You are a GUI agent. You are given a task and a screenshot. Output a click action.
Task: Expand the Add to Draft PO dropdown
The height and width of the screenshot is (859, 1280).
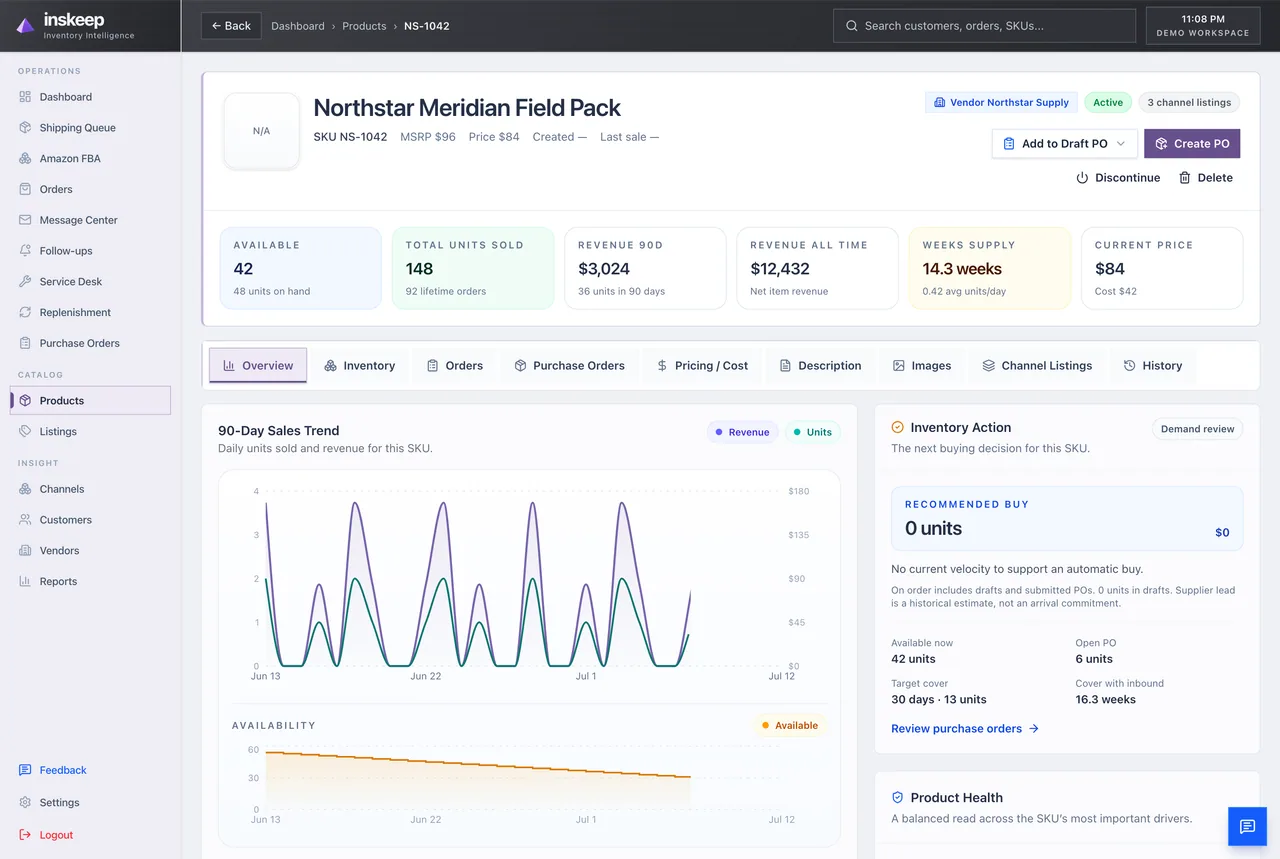coord(1064,144)
